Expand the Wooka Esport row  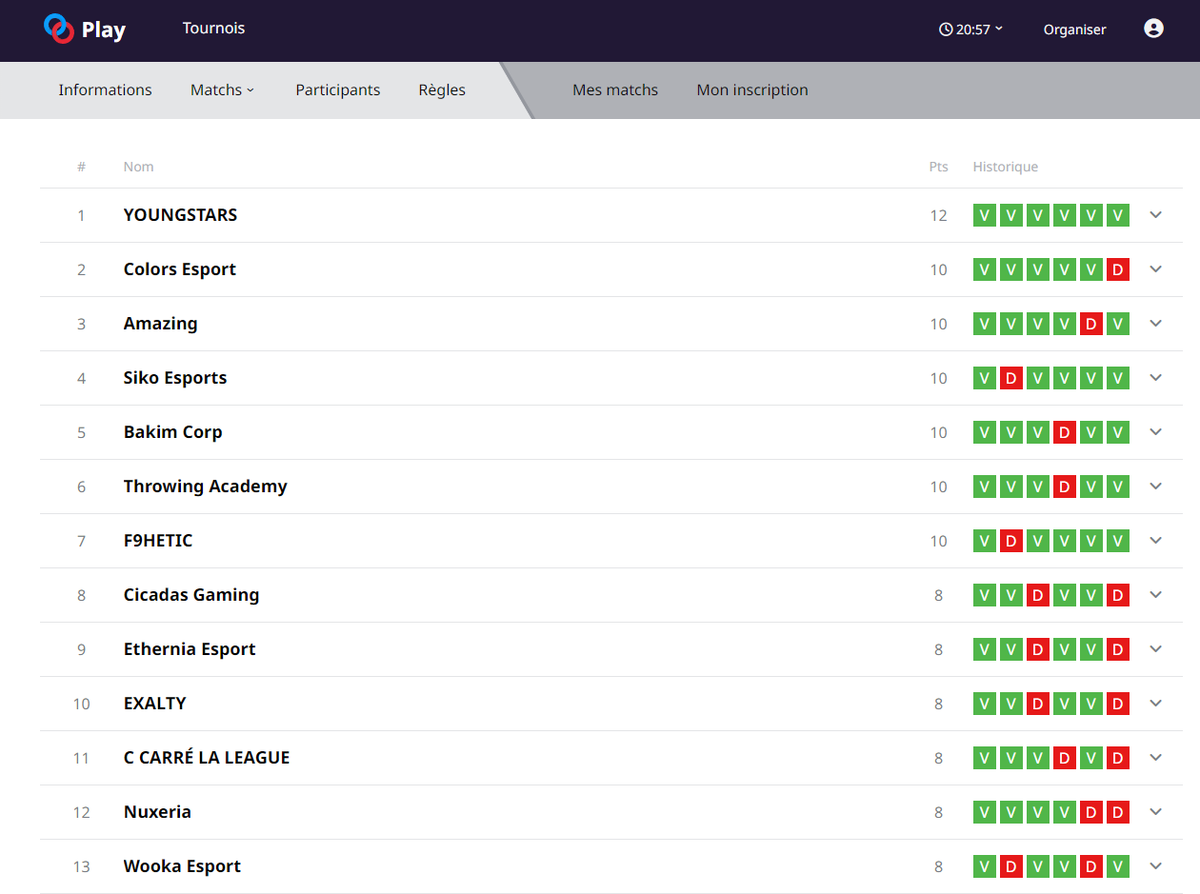coord(1156,866)
